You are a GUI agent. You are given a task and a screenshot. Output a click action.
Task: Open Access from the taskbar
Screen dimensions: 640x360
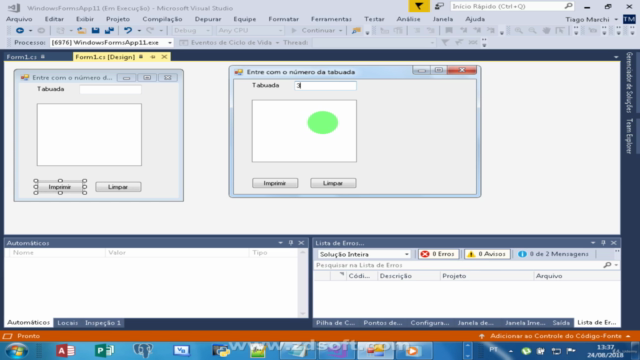tap(65, 351)
